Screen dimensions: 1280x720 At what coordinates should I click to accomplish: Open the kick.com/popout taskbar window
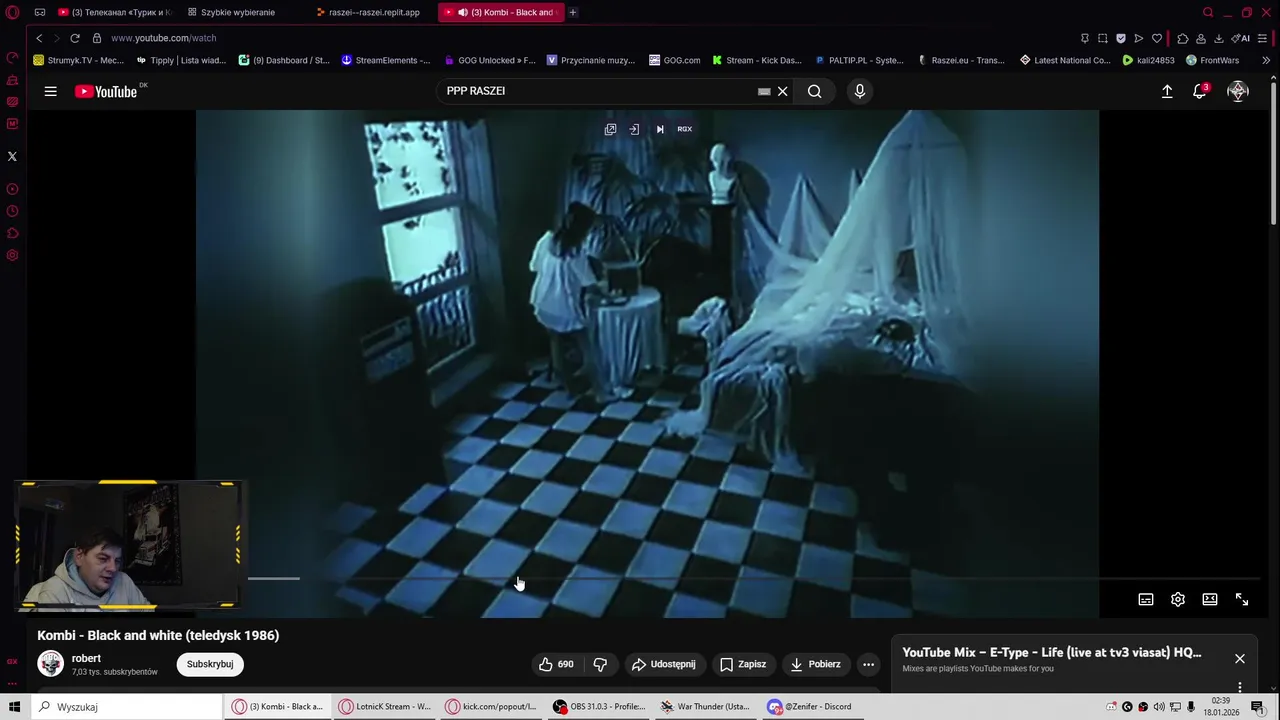coord(492,707)
